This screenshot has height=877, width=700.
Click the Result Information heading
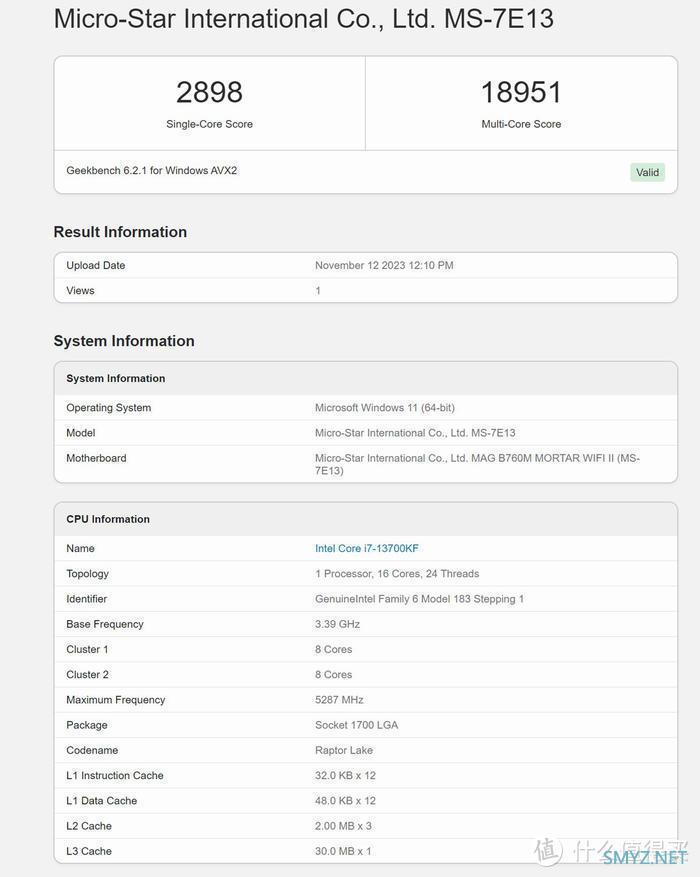(120, 232)
